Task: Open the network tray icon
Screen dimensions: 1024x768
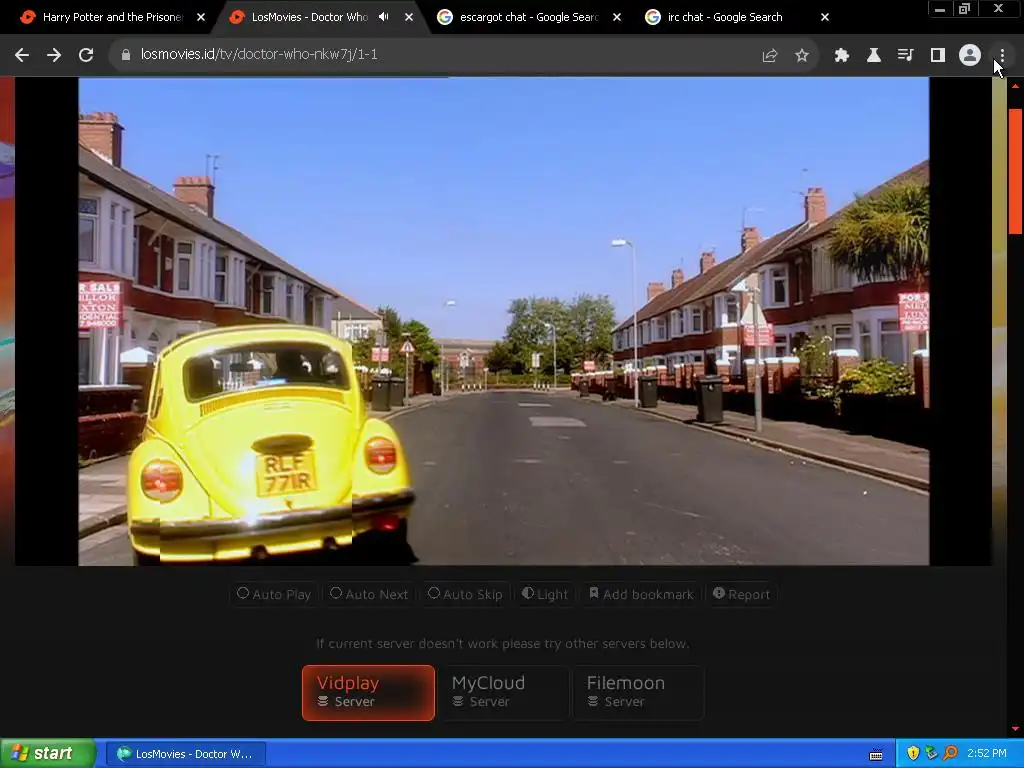Action: point(931,754)
